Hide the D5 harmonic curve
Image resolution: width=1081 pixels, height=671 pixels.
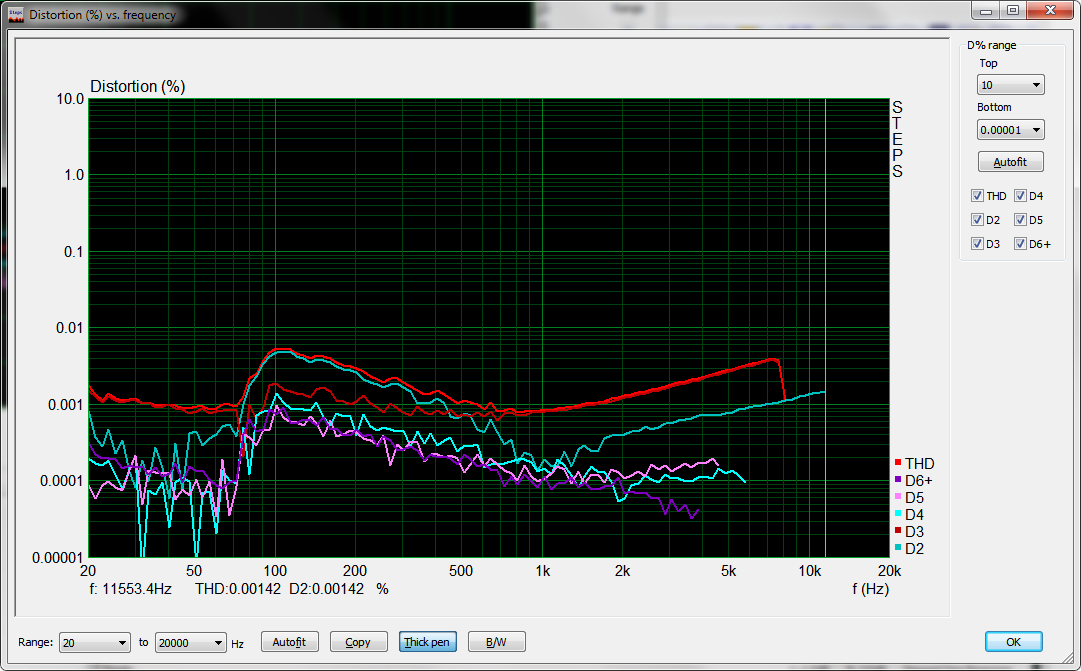[1020, 220]
